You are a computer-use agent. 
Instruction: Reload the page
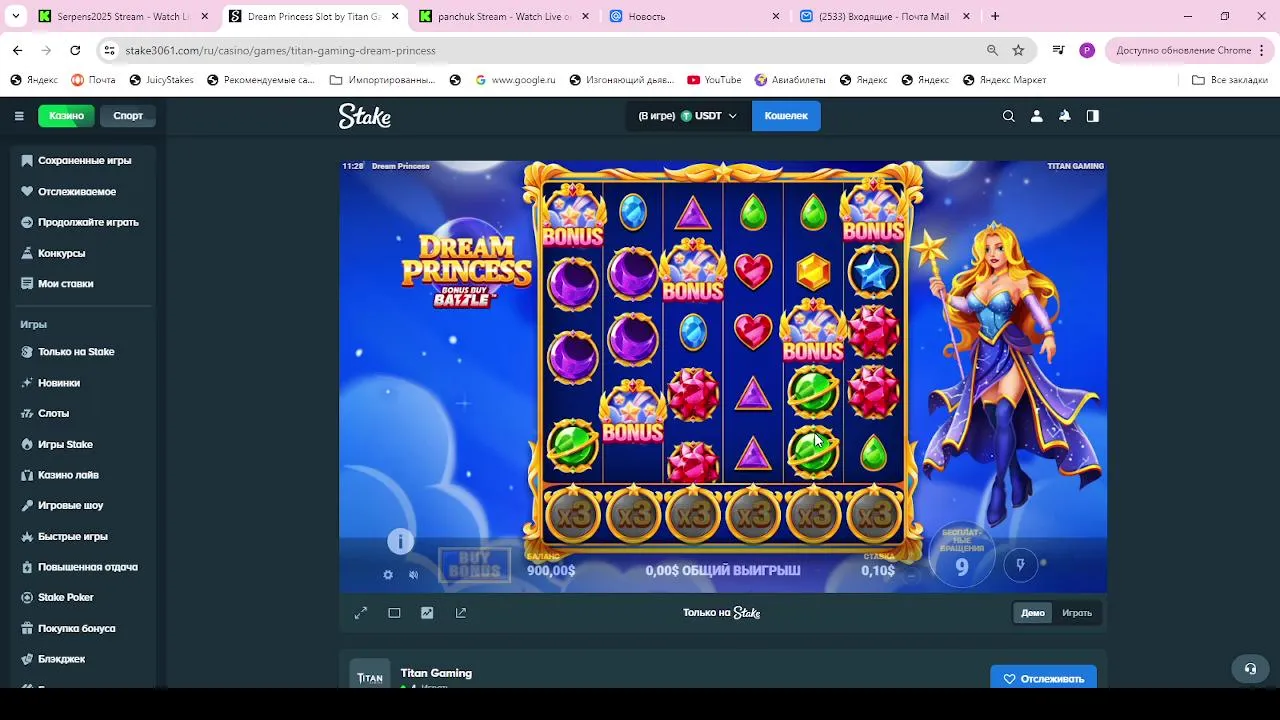coord(75,50)
